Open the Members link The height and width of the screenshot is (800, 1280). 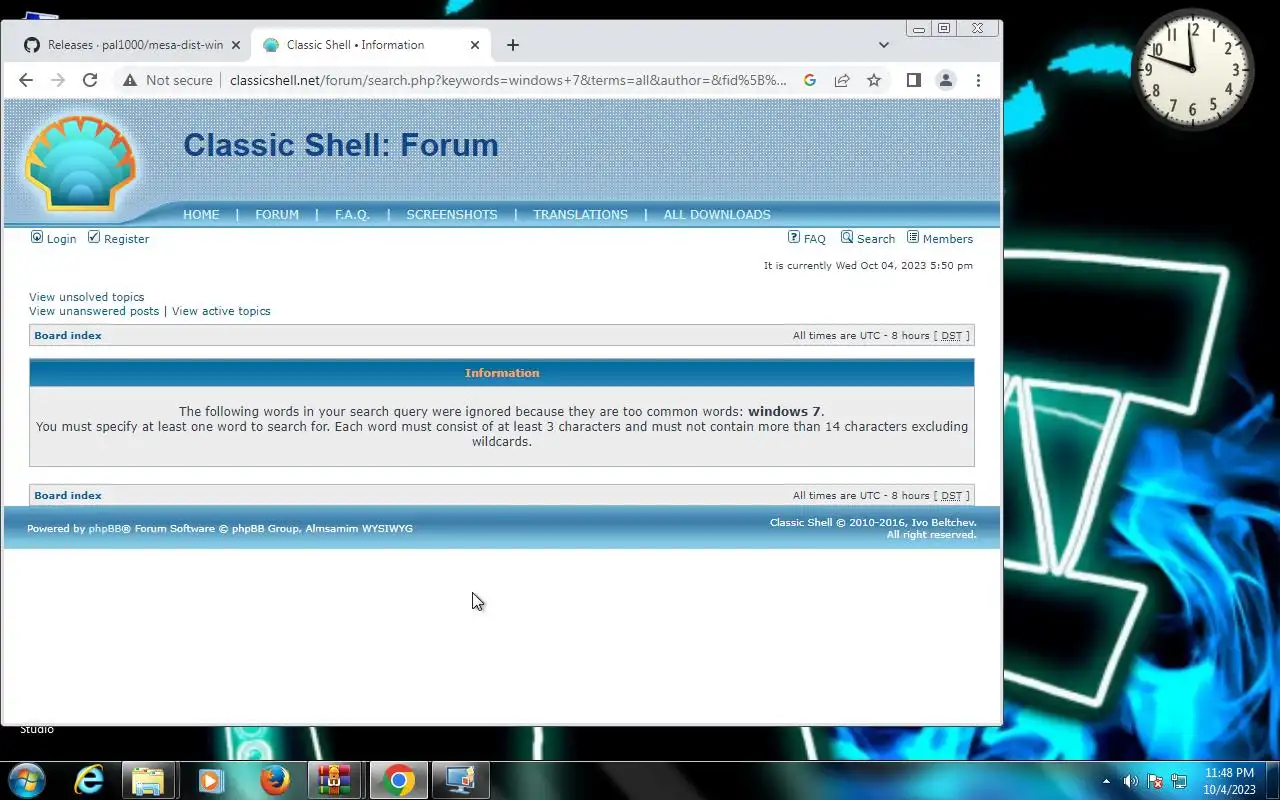(x=948, y=239)
